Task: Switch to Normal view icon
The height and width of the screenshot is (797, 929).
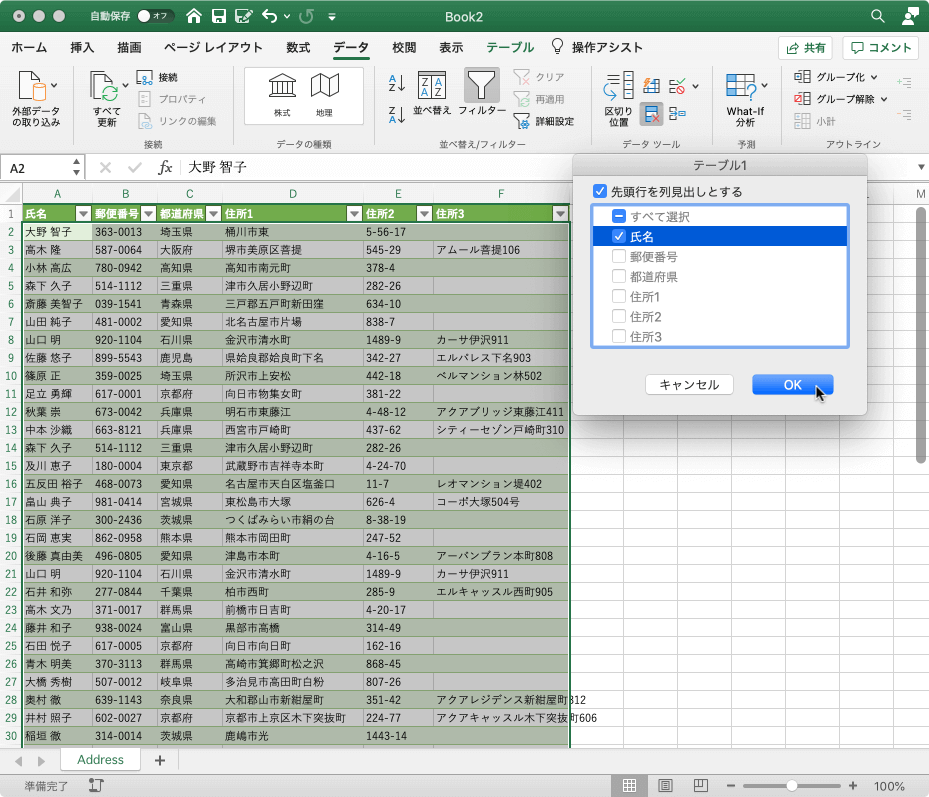Action: point(629,786)
